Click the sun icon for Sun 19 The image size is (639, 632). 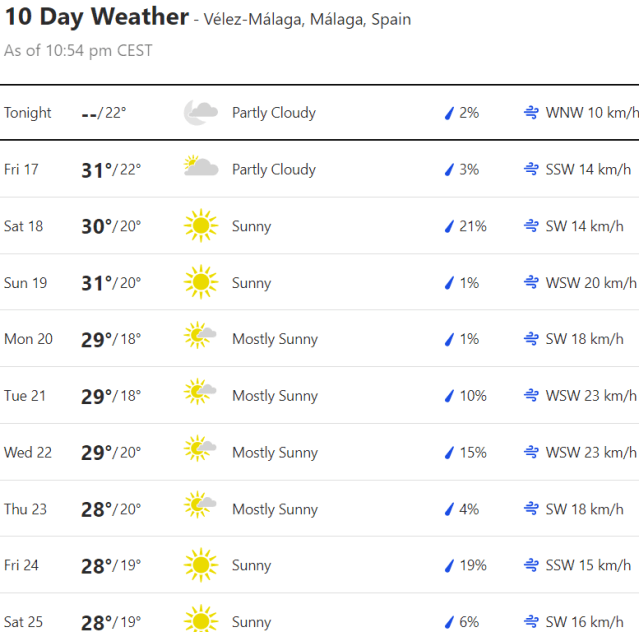(x=200, y=283)
